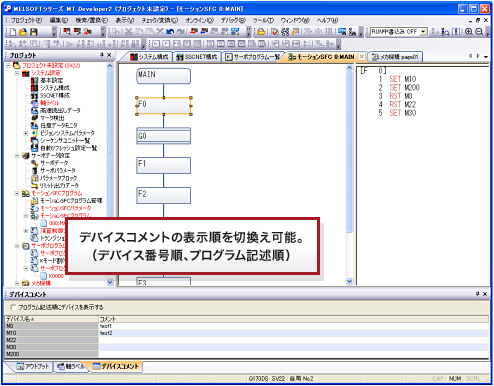Switch to the SSCNET構成 tab
This screenshot has height=386, width=494.
click(197, 57)
